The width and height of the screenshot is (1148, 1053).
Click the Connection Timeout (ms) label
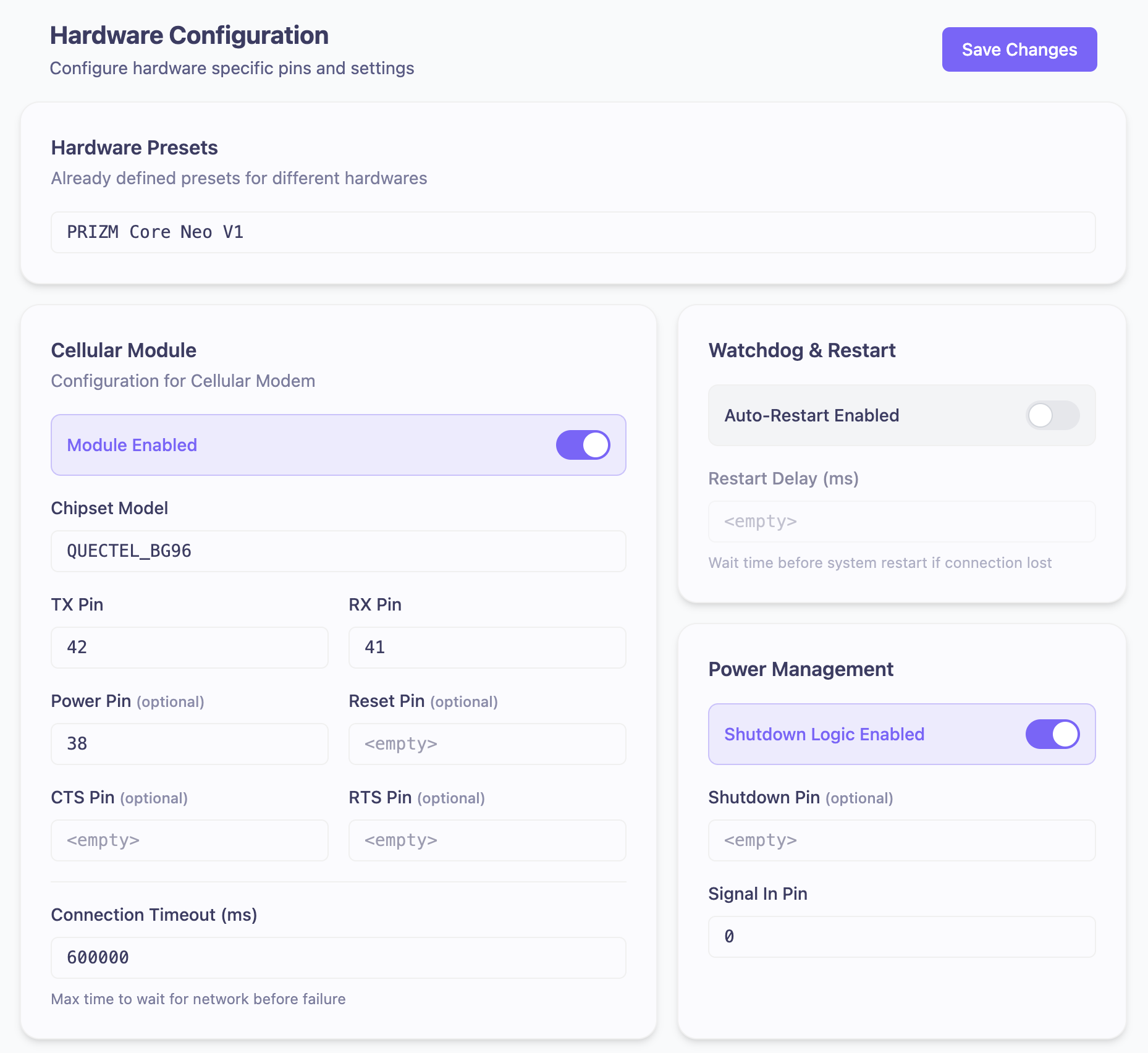154,915
